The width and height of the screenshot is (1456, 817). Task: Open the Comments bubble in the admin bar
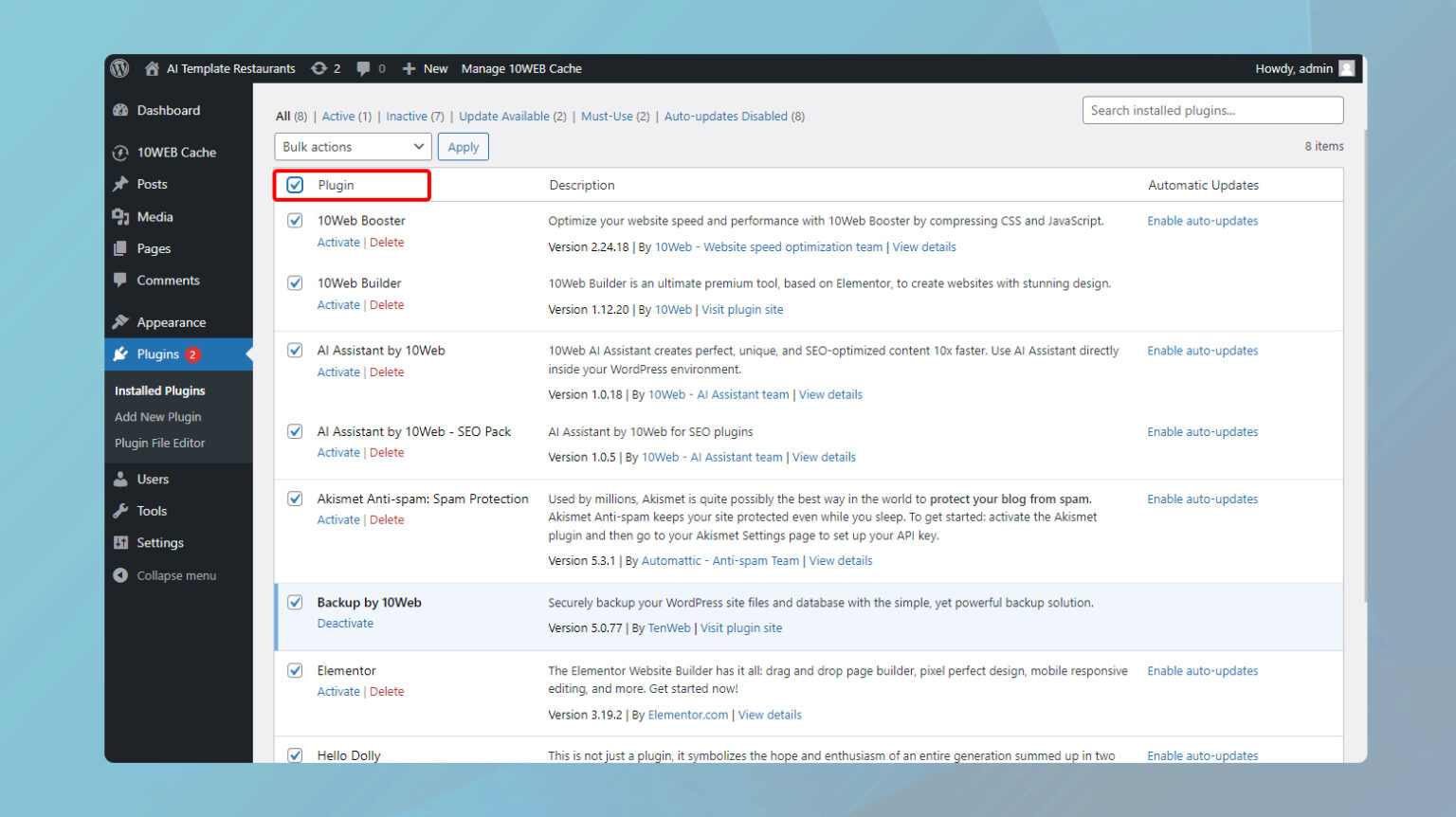point(363,68)
